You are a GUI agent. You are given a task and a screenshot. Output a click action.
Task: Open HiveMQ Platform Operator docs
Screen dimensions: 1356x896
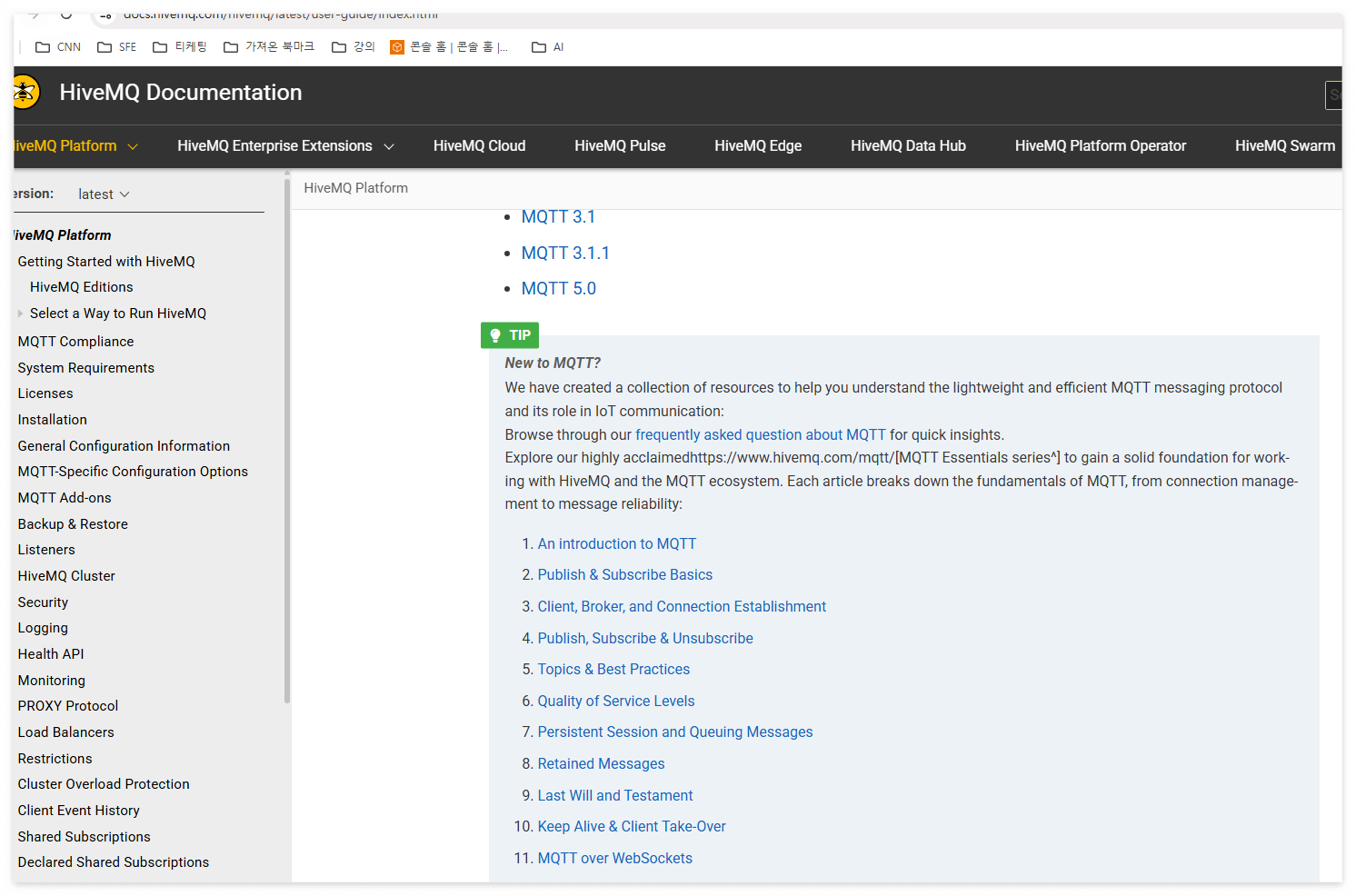1101,145
